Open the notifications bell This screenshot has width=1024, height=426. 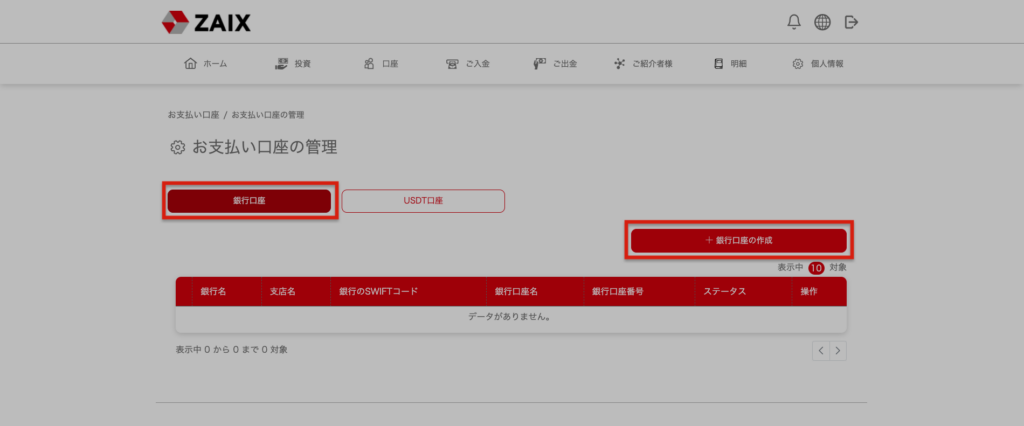794,21
